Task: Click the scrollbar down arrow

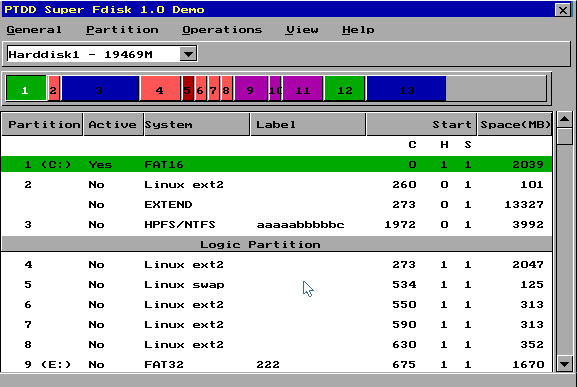Action: [x=564, y=364]
